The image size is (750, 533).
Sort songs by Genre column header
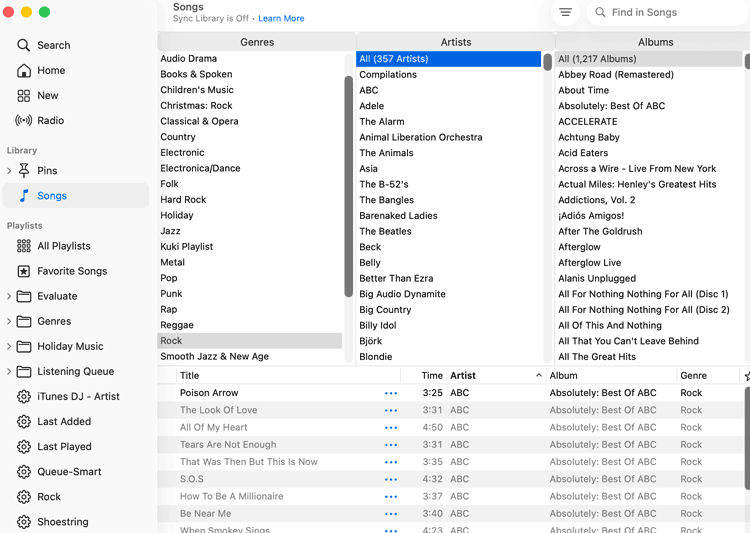coord(708,376)
